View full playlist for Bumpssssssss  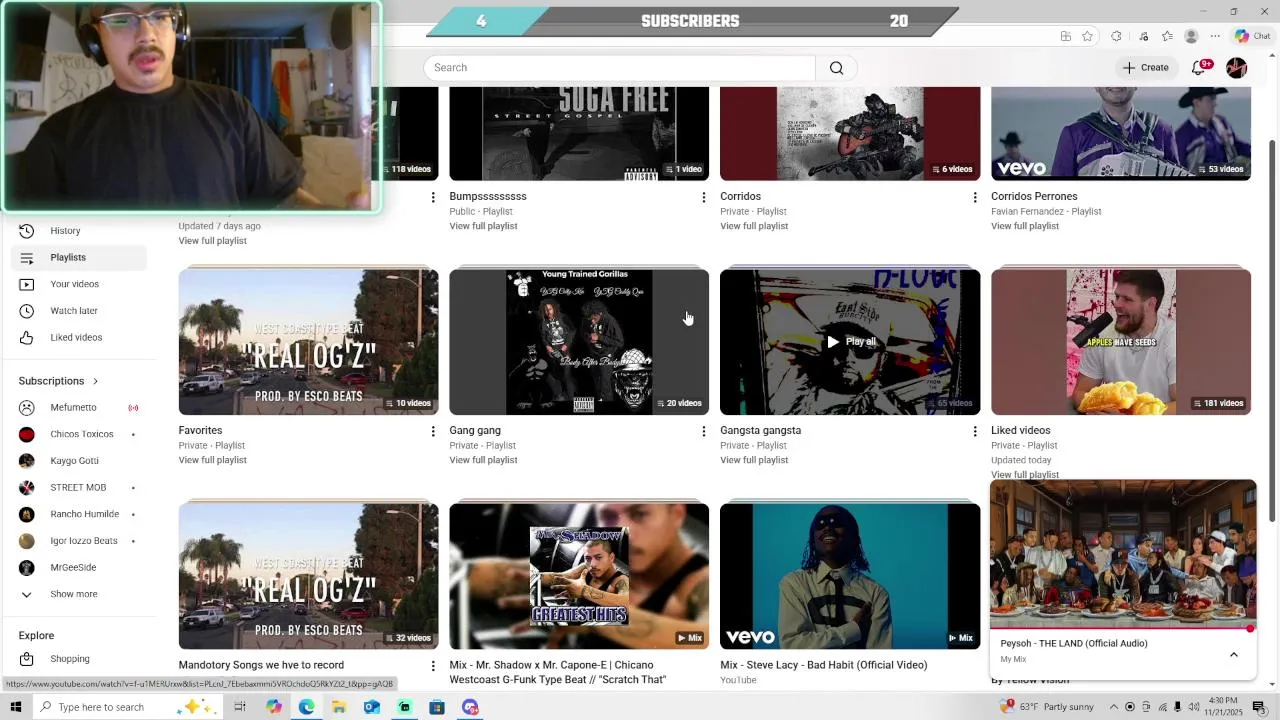(x=483, y=226)
